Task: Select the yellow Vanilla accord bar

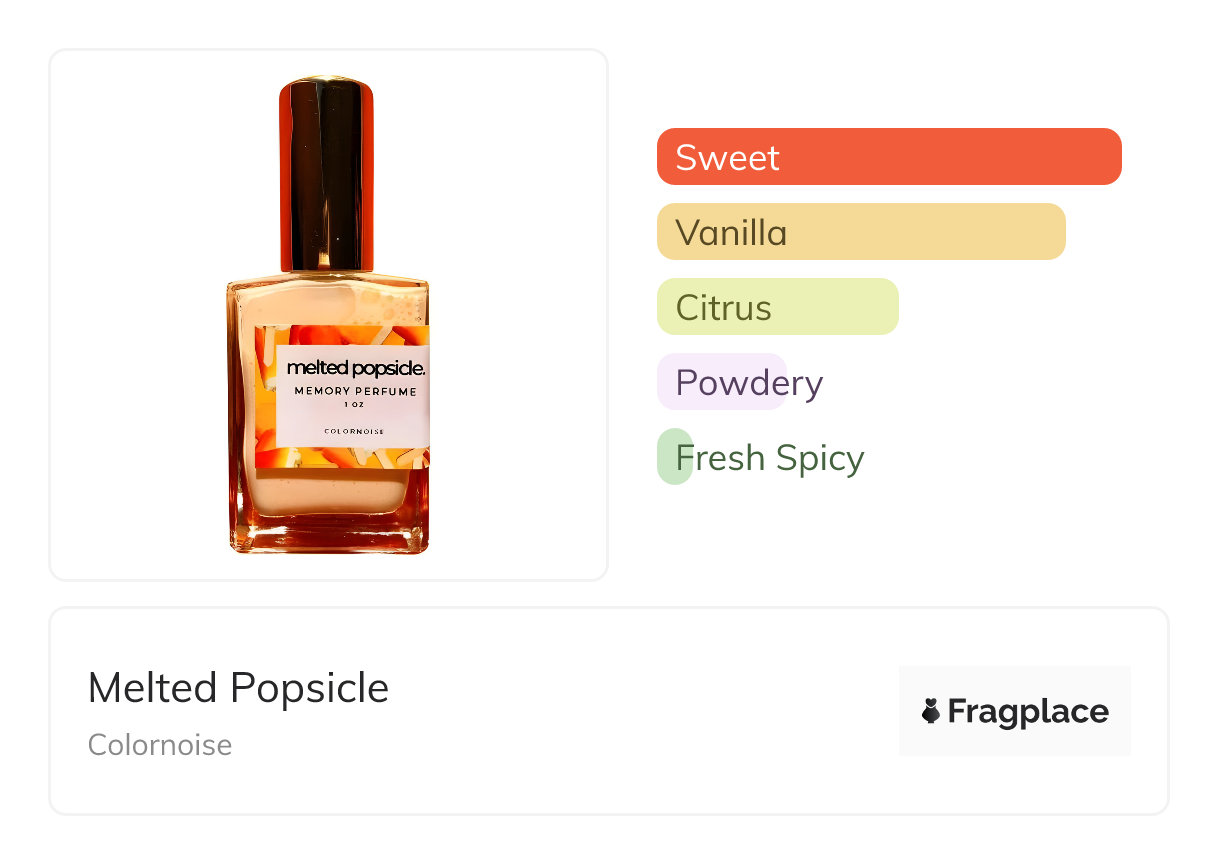Action: tap(860, 232)
